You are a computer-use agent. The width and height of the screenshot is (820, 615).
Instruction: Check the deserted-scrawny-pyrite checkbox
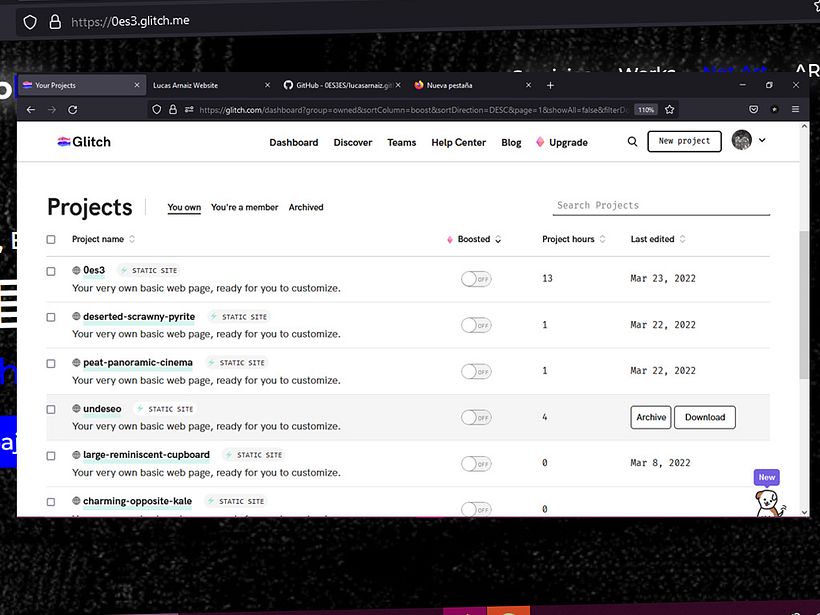[51, 317]
